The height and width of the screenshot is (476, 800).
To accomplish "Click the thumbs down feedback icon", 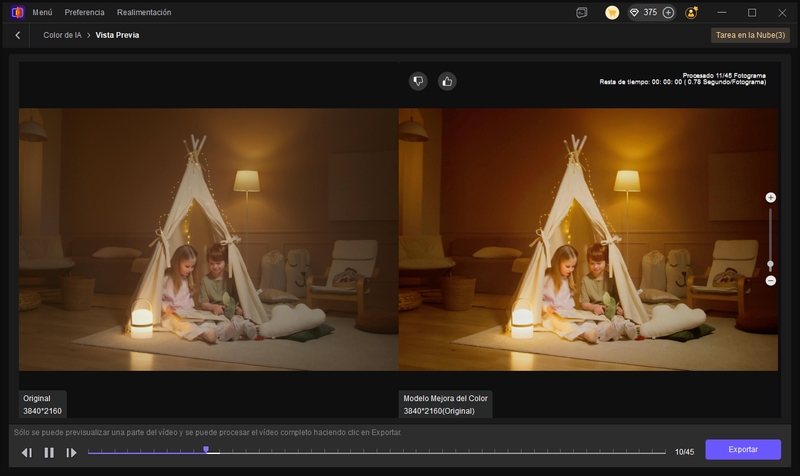I will click(418, 81).
